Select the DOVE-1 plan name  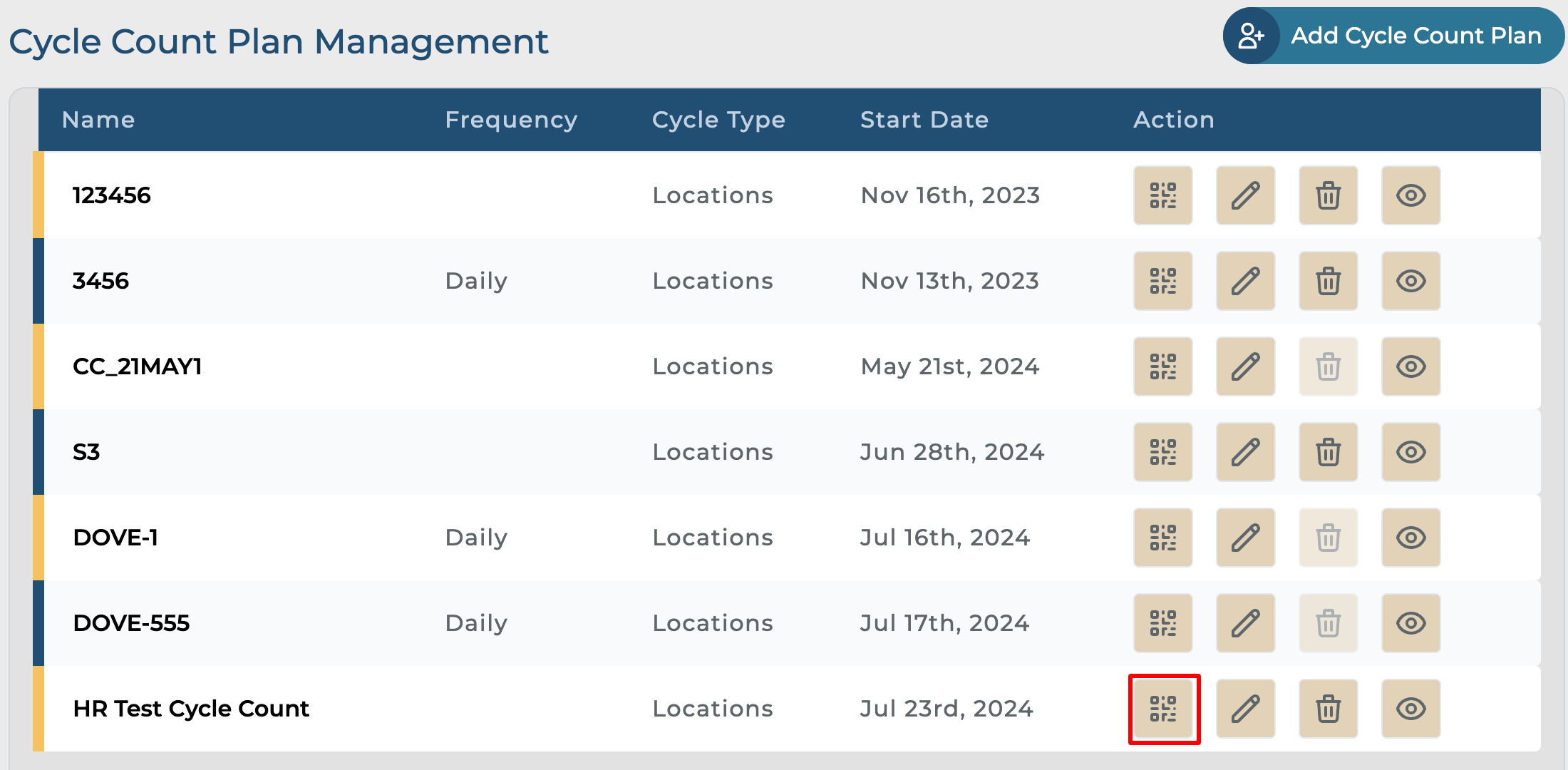115,538
